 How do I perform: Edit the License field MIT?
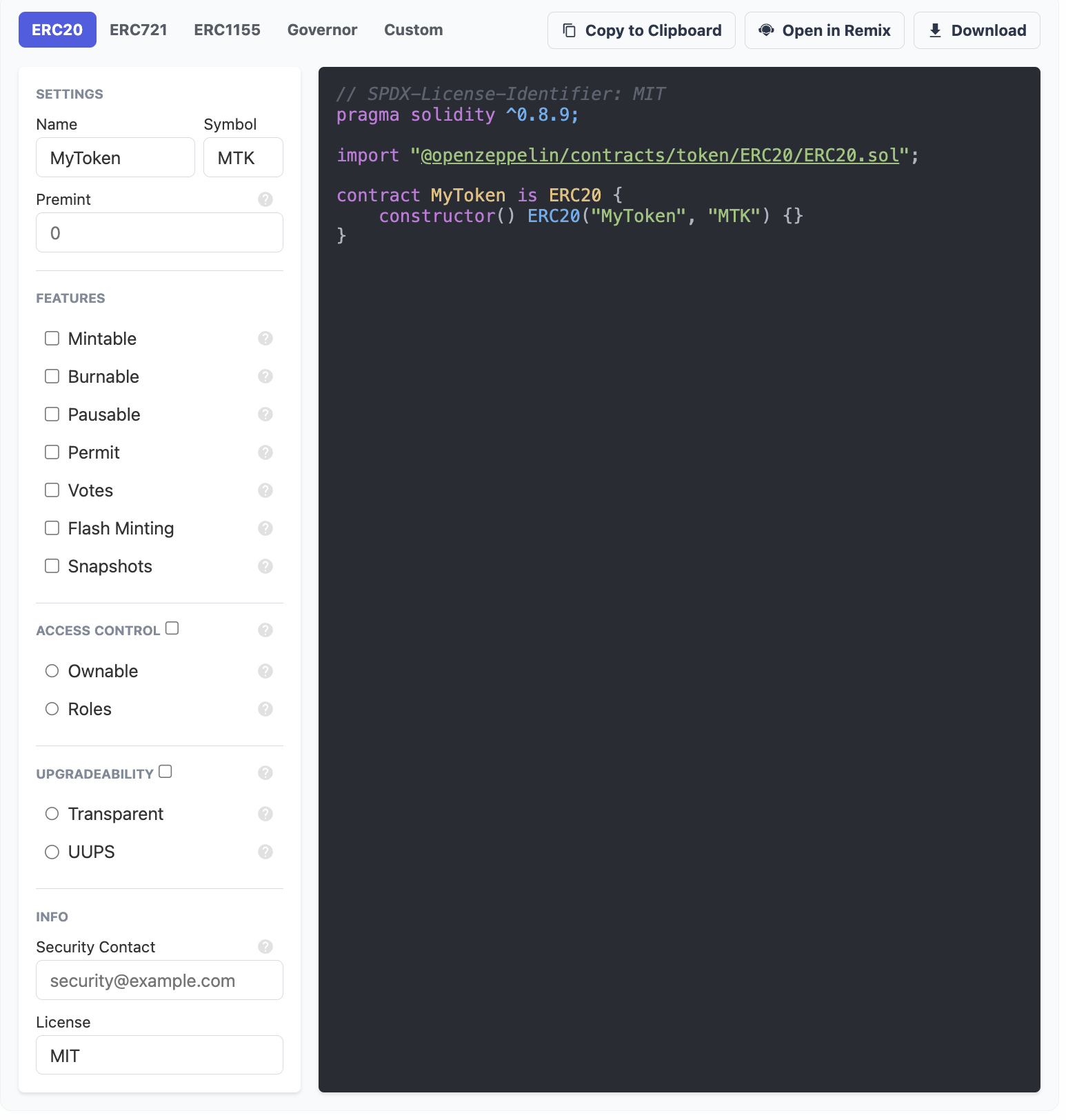point(159,1055)
